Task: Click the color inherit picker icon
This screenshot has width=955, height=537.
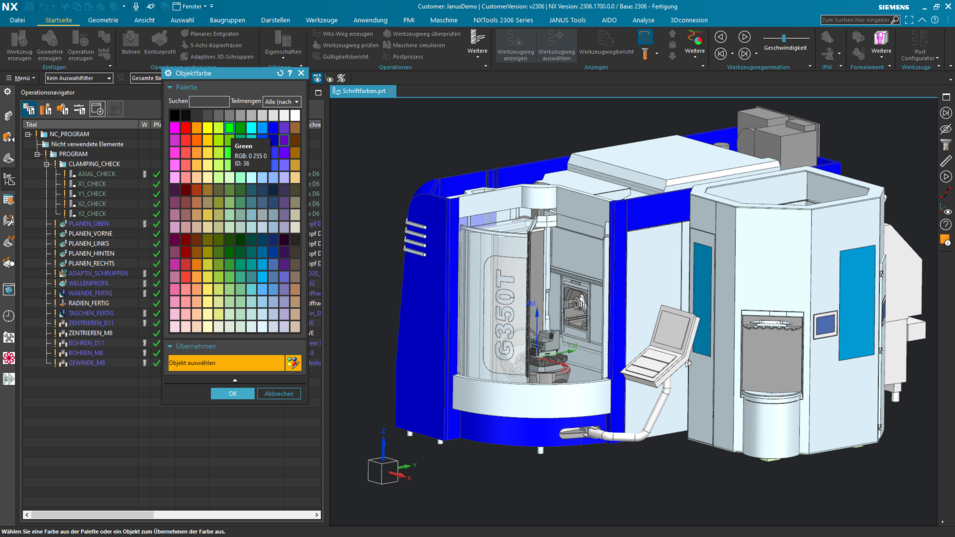Action: coord(294,363)
